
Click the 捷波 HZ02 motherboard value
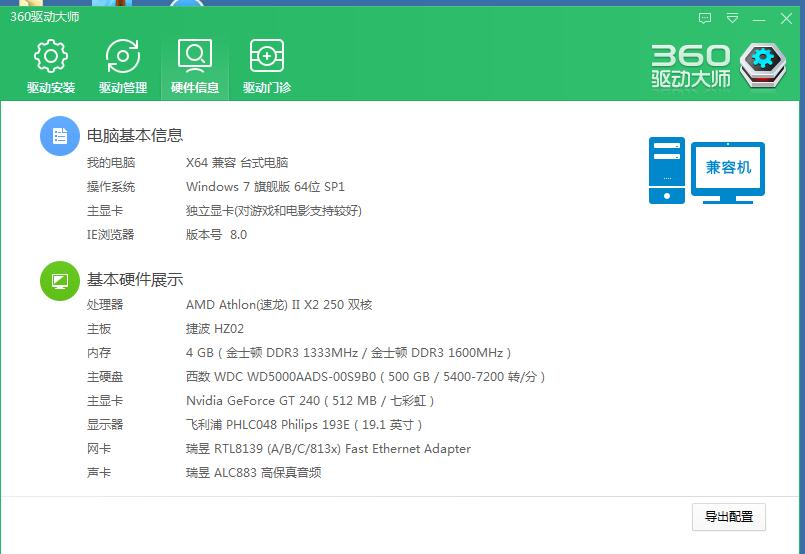215,329
